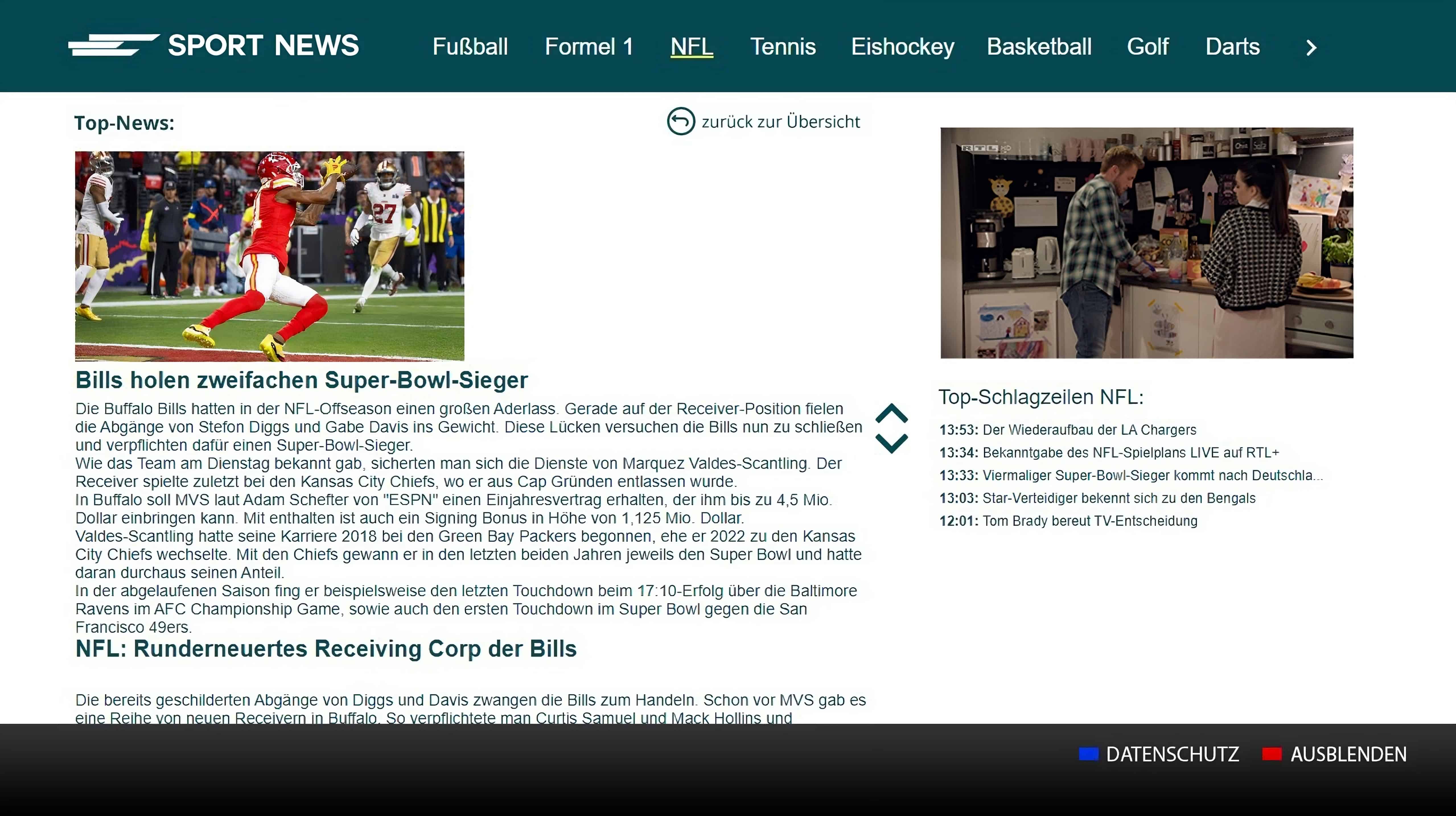Click the back arrow circle icon
Image resolution: width=1456 pixels, height=816 pixels.
(680, 121)
